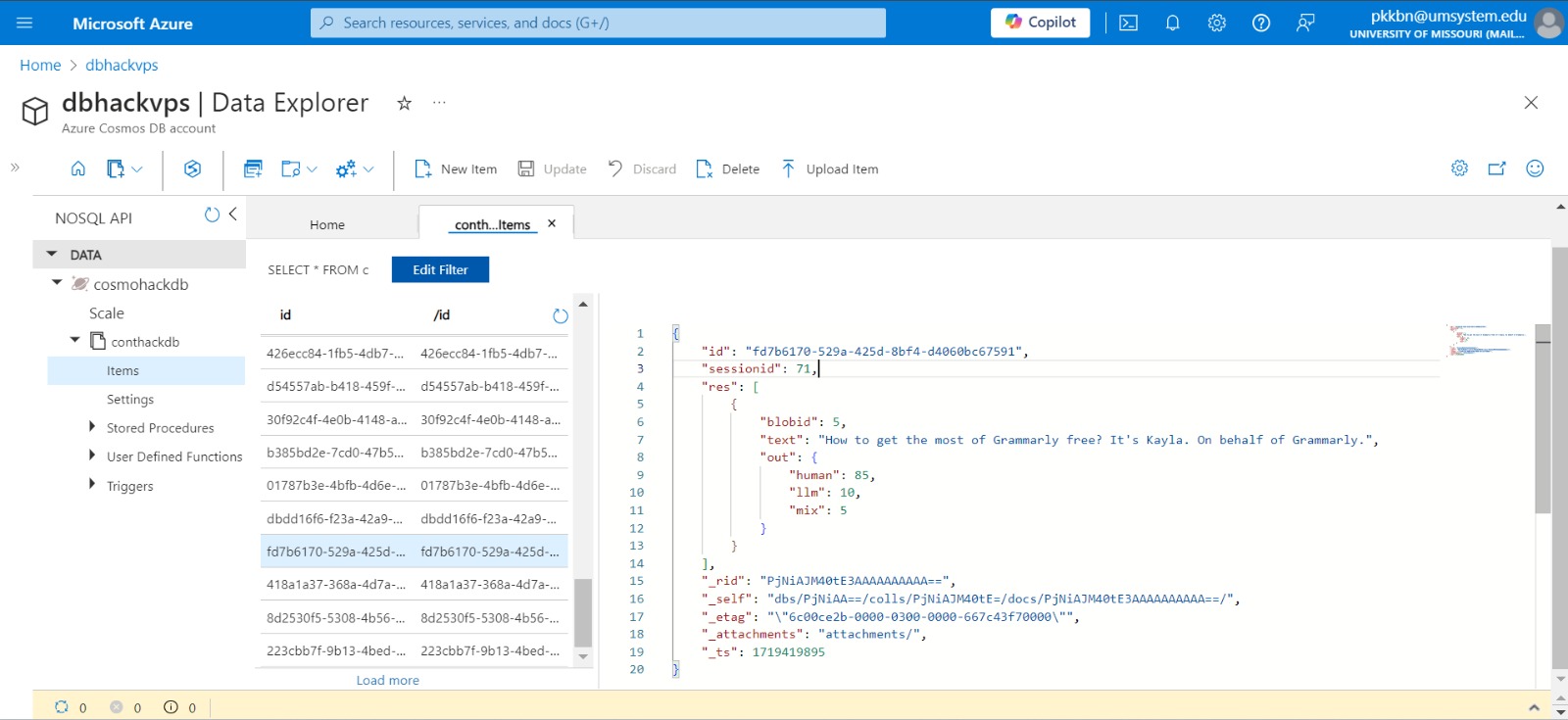Select document row b385bd2e-7cd0-47b5
This screenshot has height=720, width=1568.
pyautogui.click(x=414, y=453)
